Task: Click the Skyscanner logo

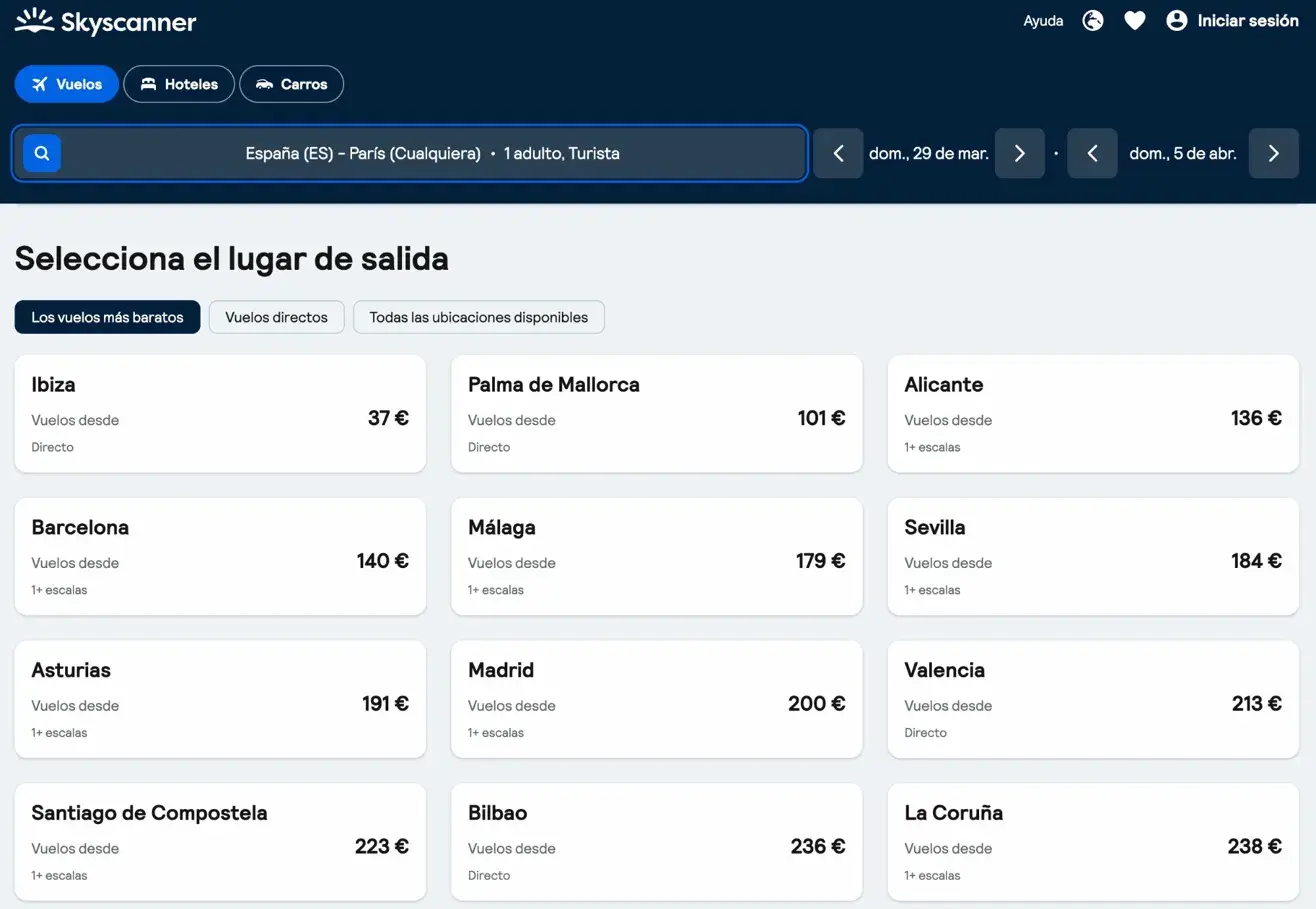Action: coord(105,21)
